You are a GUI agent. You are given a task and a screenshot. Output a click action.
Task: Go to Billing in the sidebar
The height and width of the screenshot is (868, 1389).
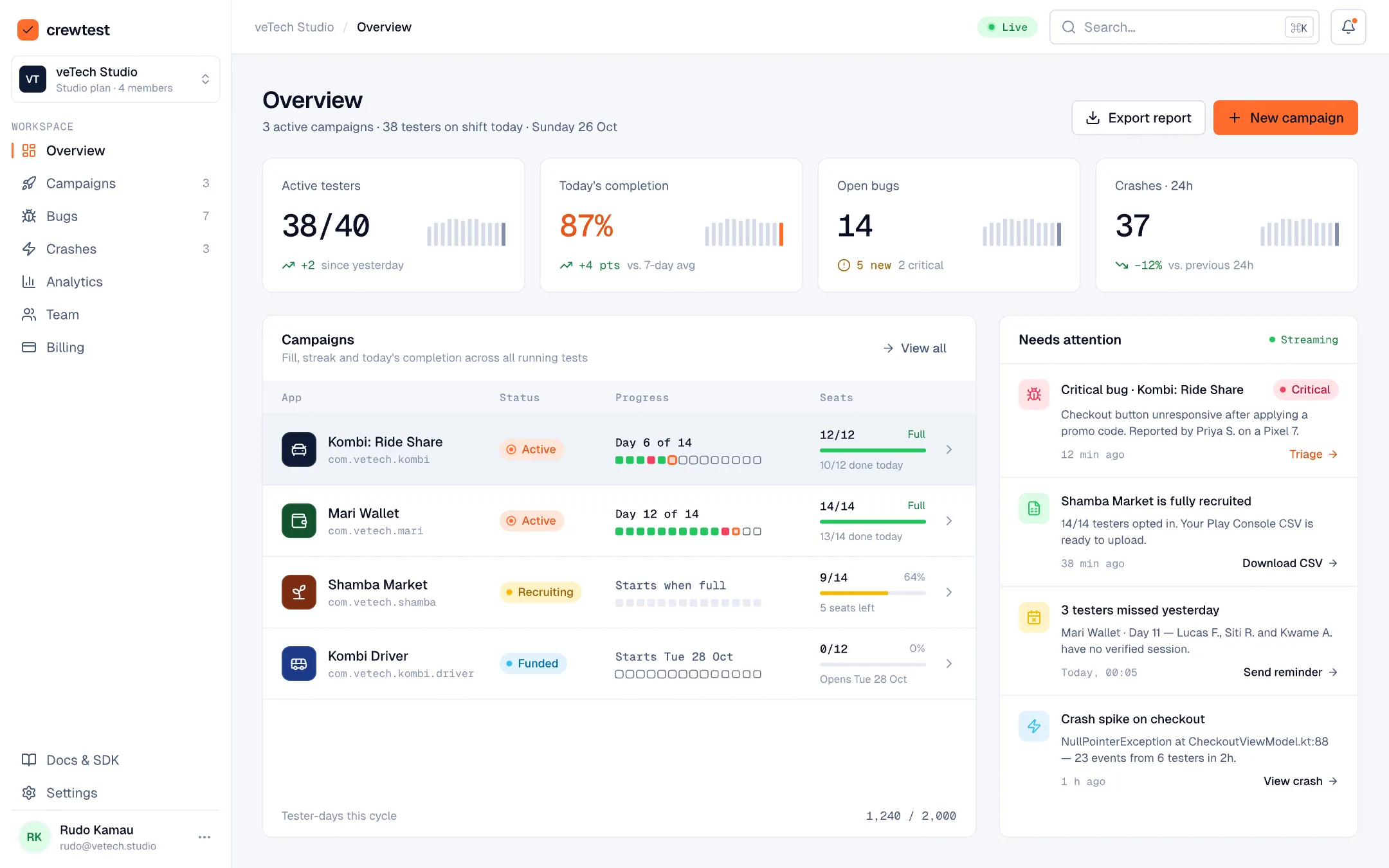pos(116,347)
